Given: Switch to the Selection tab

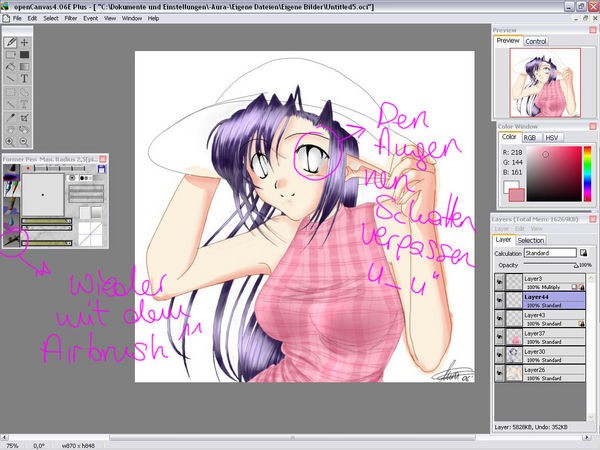Looking at the screenshot, I should (x=531, y=240).
